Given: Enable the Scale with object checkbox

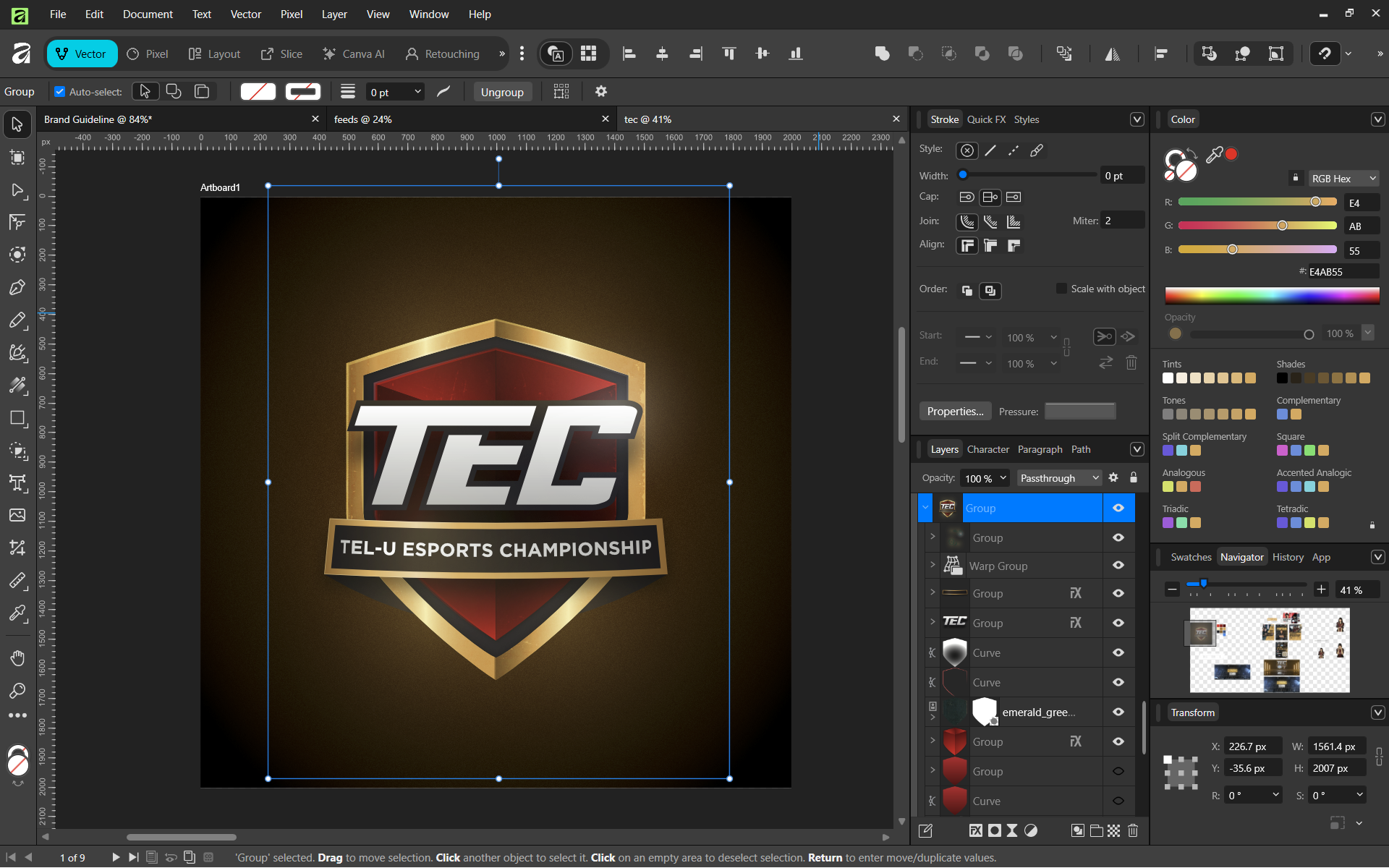Looking at the screenshot, I should [1061, 289].
